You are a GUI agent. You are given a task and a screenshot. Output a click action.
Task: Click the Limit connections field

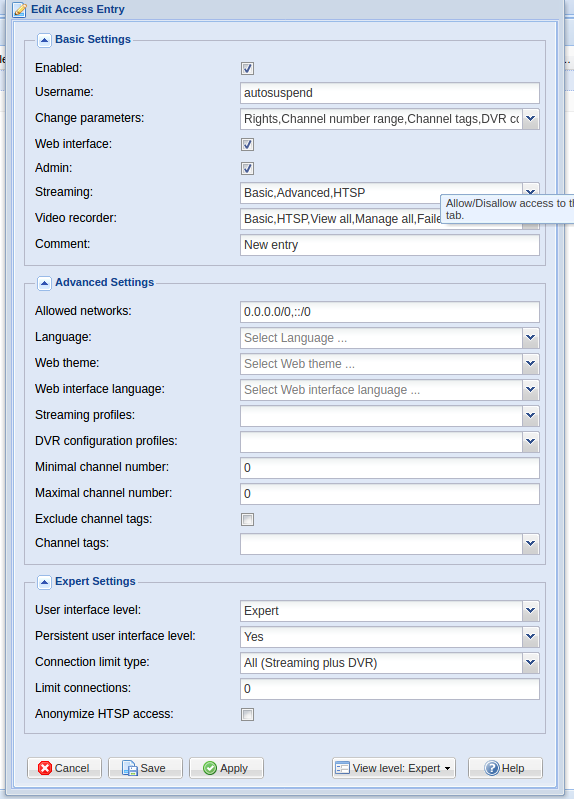pyautogui.click(x=389, y=689)
